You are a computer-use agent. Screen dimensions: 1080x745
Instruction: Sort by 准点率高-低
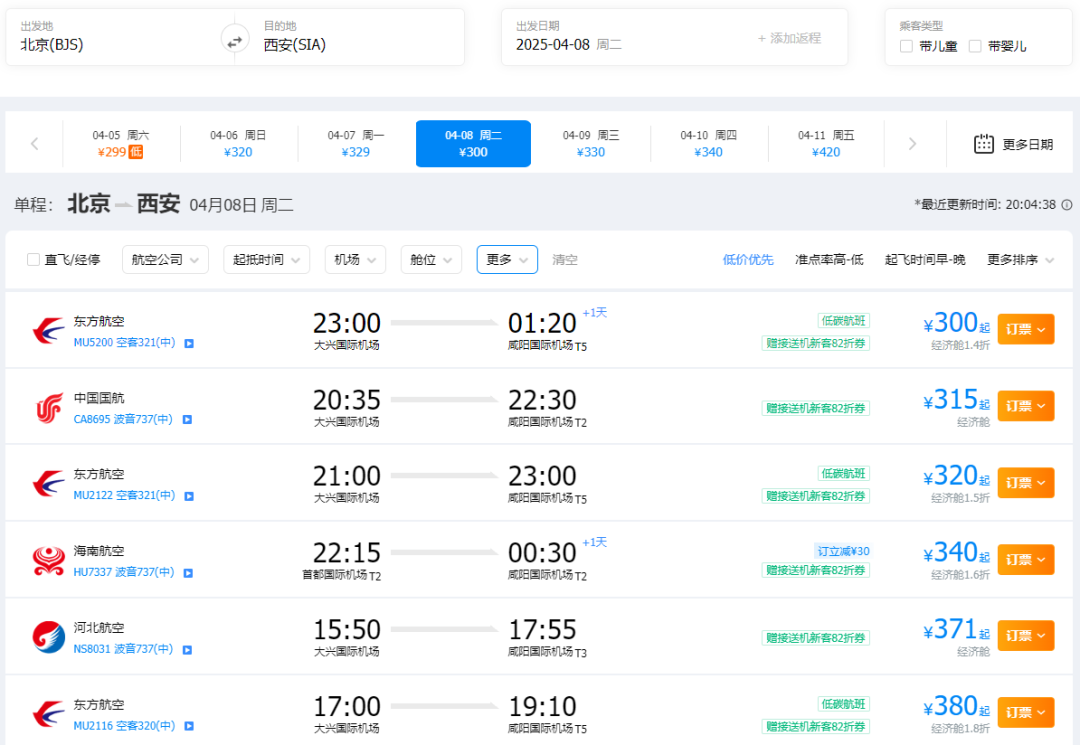(829, 260)
